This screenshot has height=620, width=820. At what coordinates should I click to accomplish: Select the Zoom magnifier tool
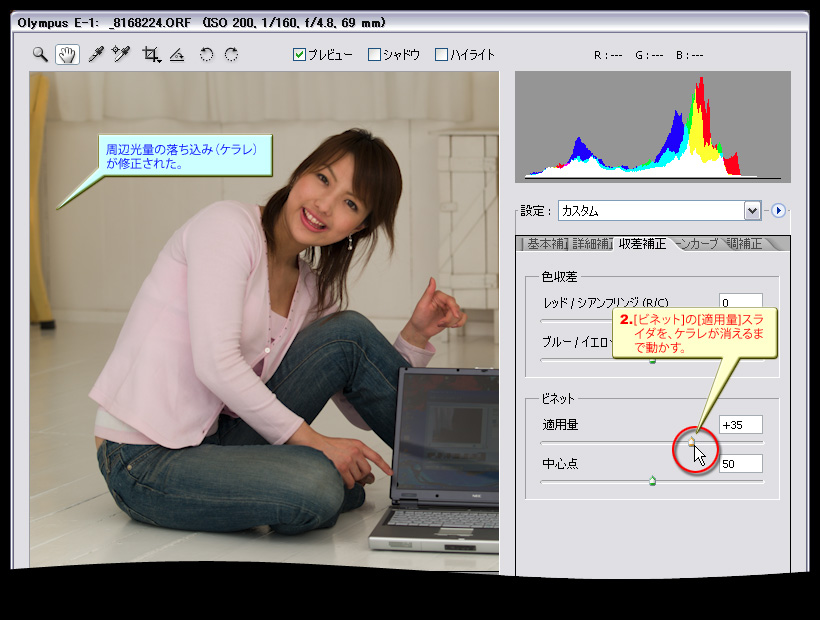click(39, 54)
